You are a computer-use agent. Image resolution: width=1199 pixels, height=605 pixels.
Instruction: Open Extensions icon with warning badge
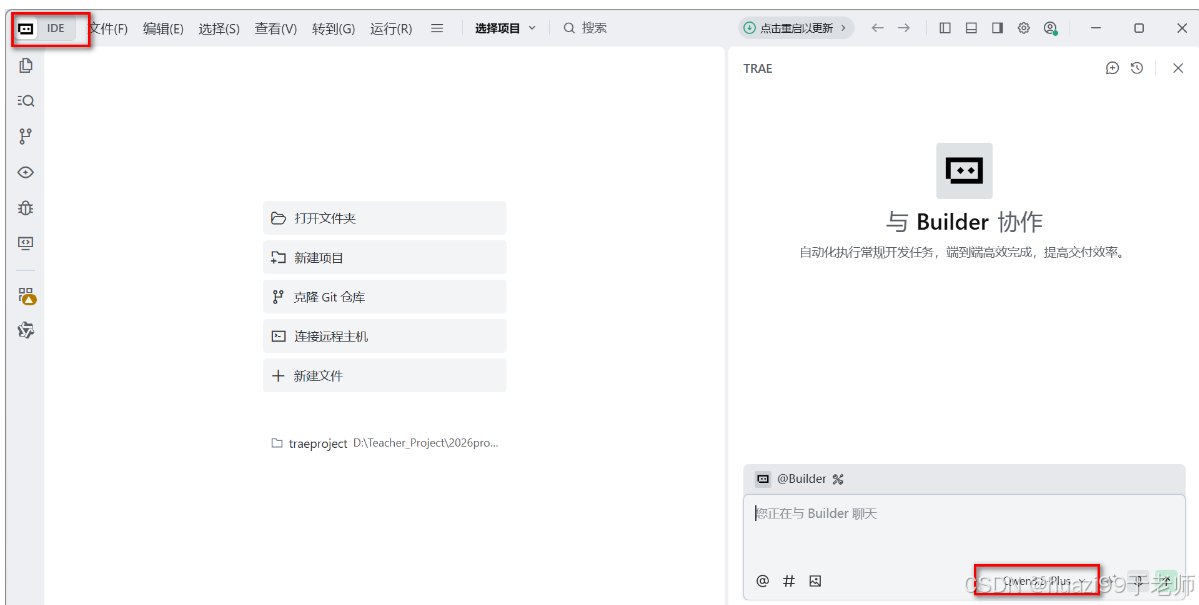(x=27, y=295)
